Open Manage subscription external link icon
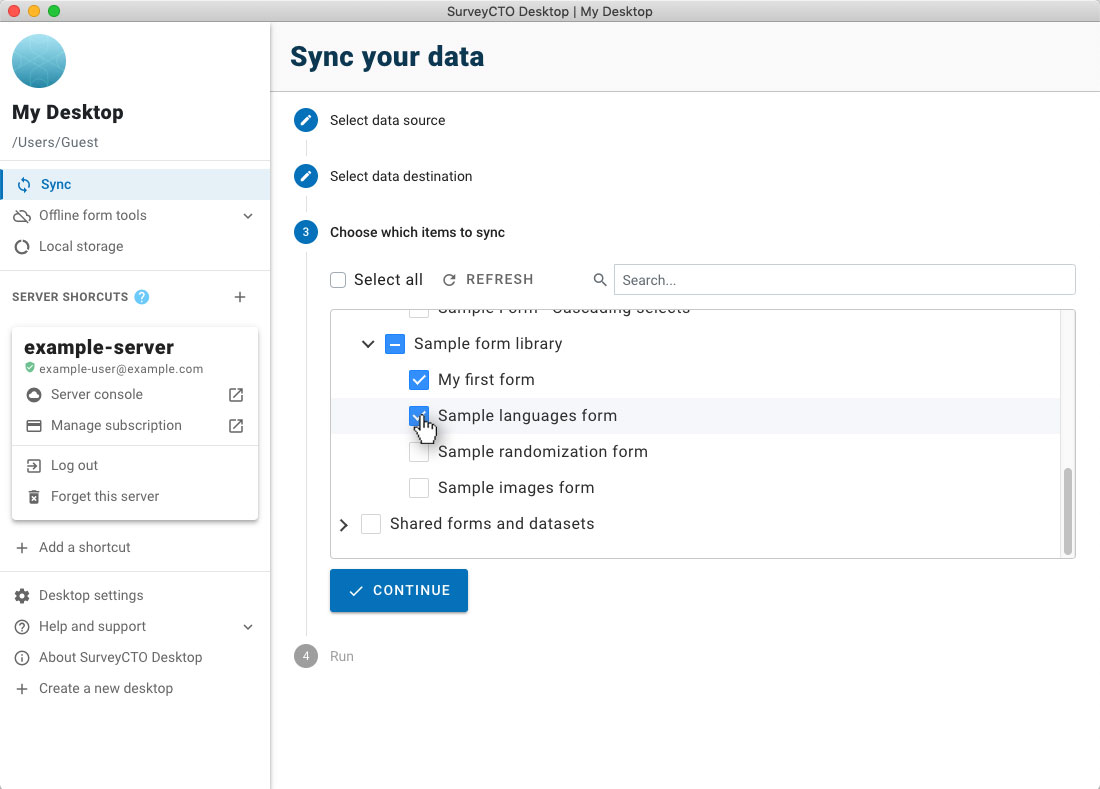Viewport: 1100px width, 789px height. pos(236,426)
